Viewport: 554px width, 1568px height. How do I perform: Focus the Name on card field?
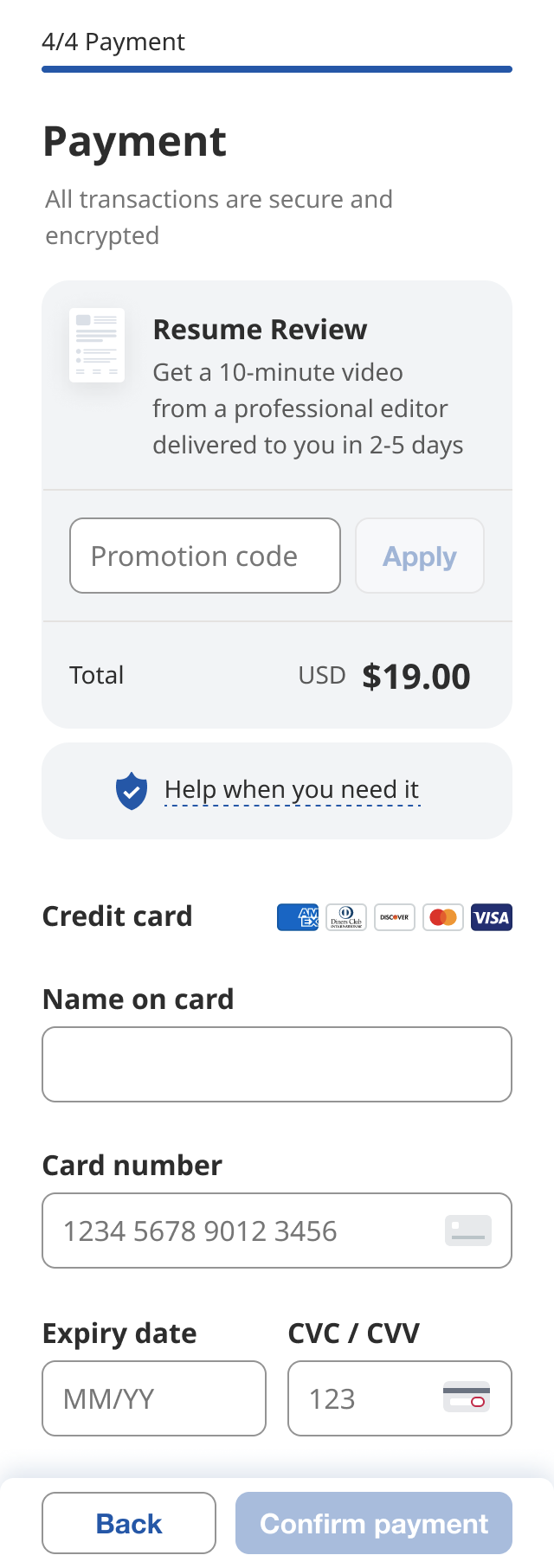277,1064
